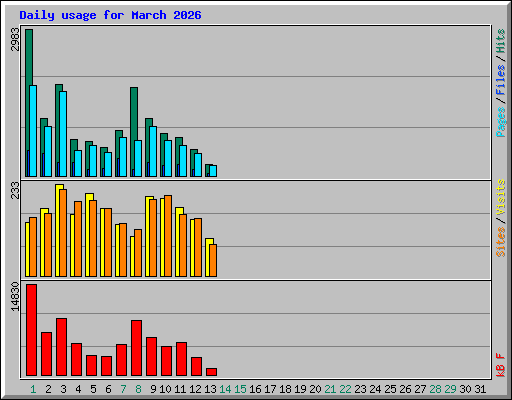Click x-axis day label 29
The width and height of the screenshot is (512, 400).
point(450,389)
